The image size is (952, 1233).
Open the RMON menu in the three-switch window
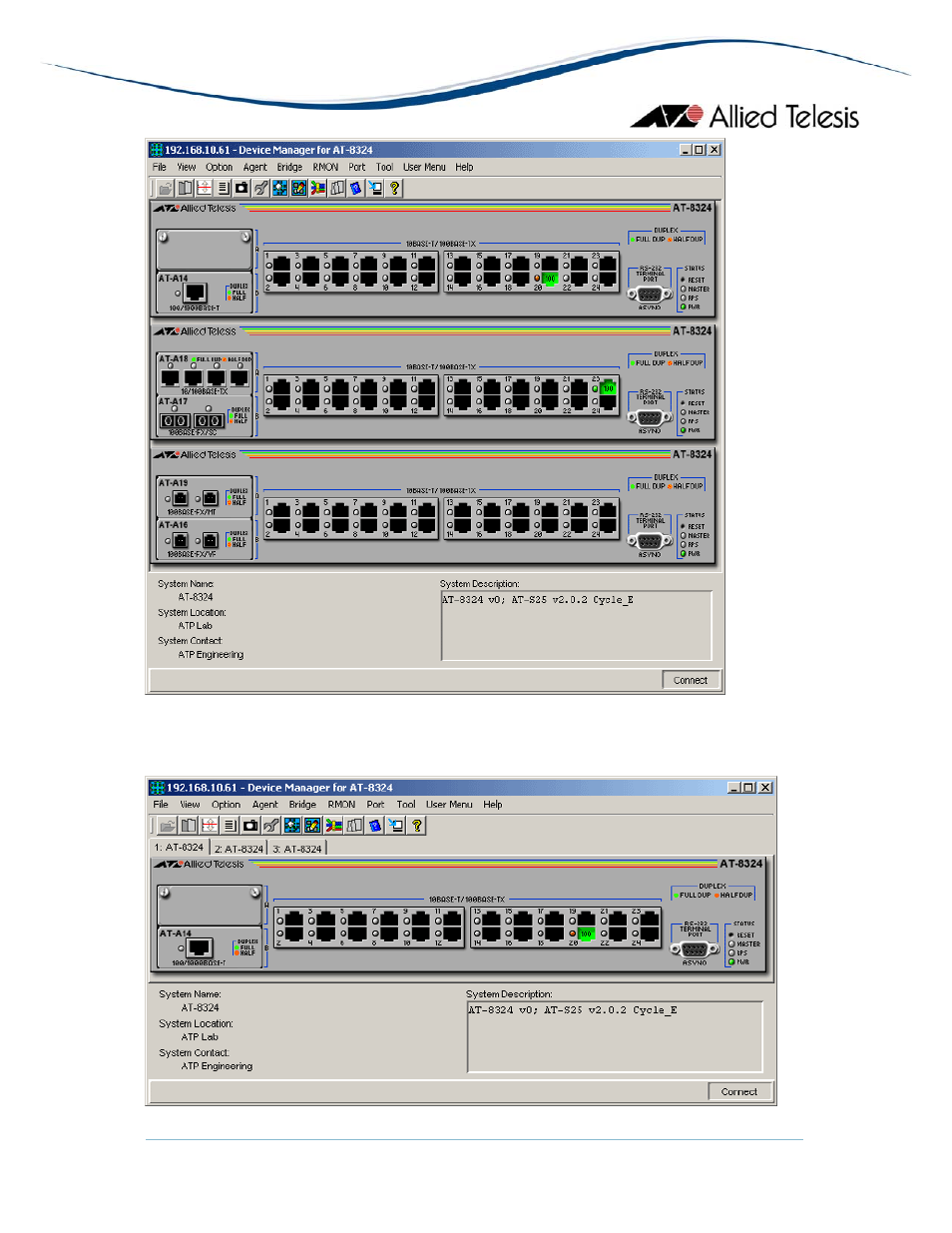coord(325,168)
